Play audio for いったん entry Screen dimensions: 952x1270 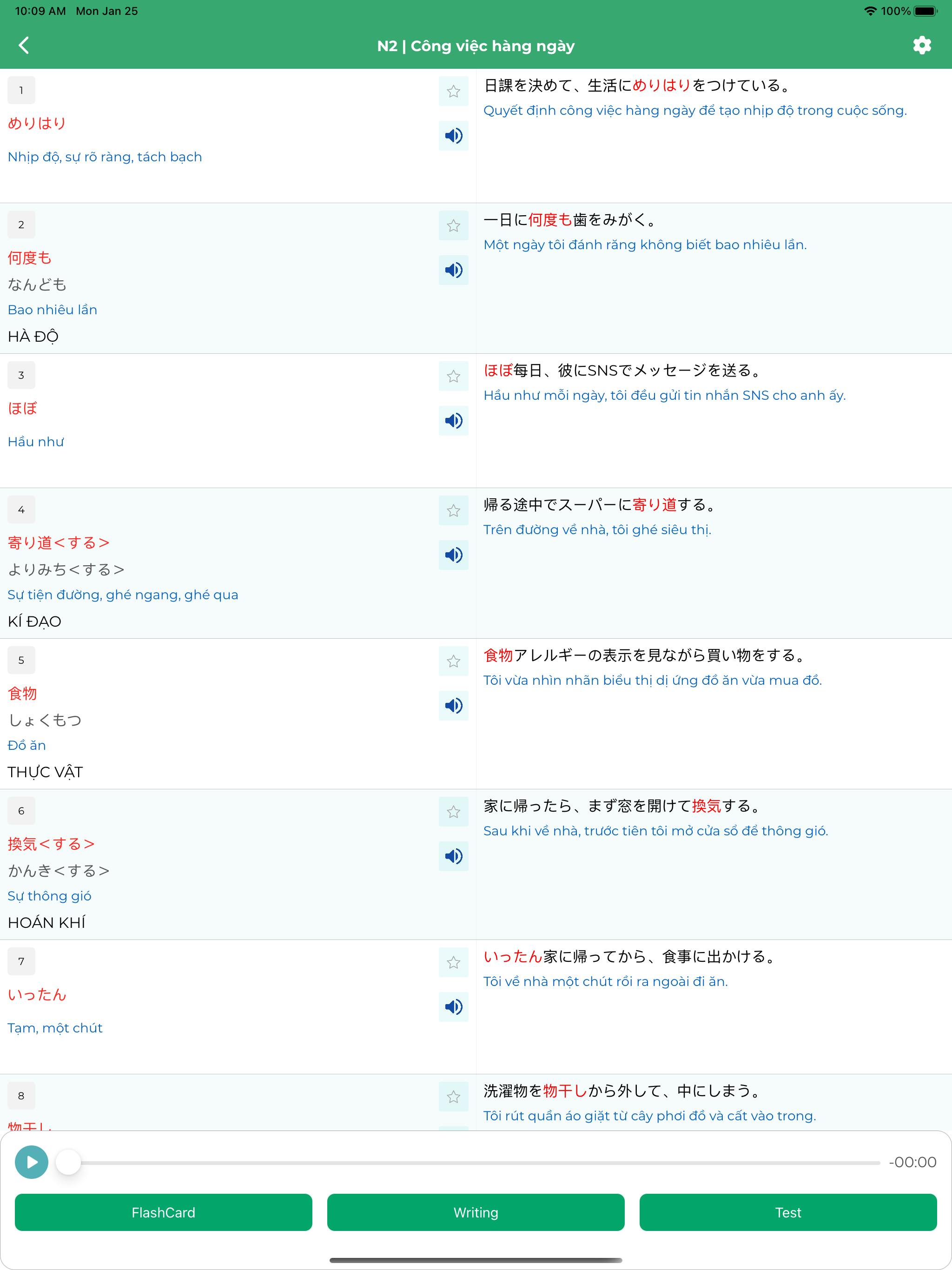[x=453, y=1007]
